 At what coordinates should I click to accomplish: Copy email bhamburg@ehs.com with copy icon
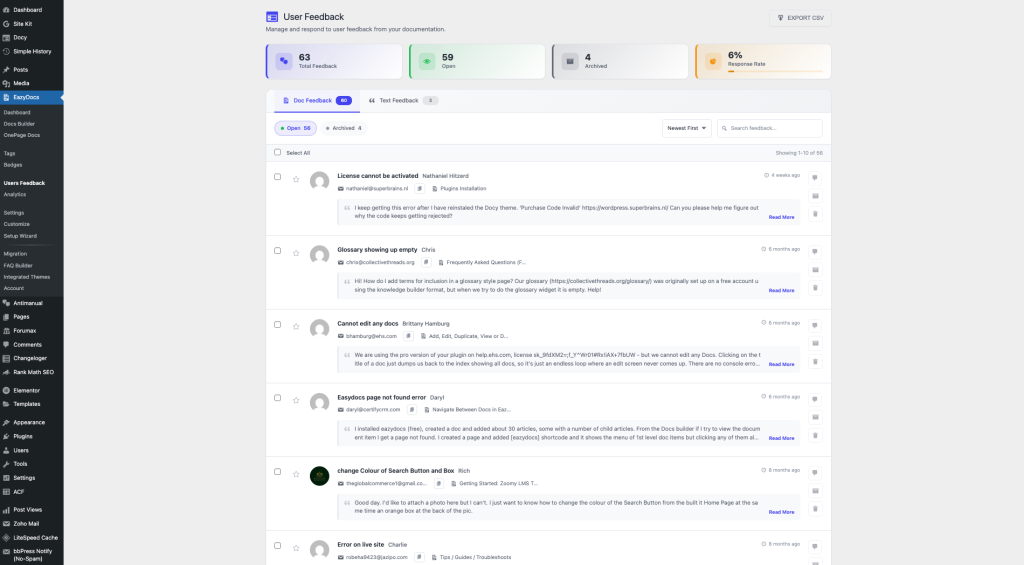[x=408, y=336]
